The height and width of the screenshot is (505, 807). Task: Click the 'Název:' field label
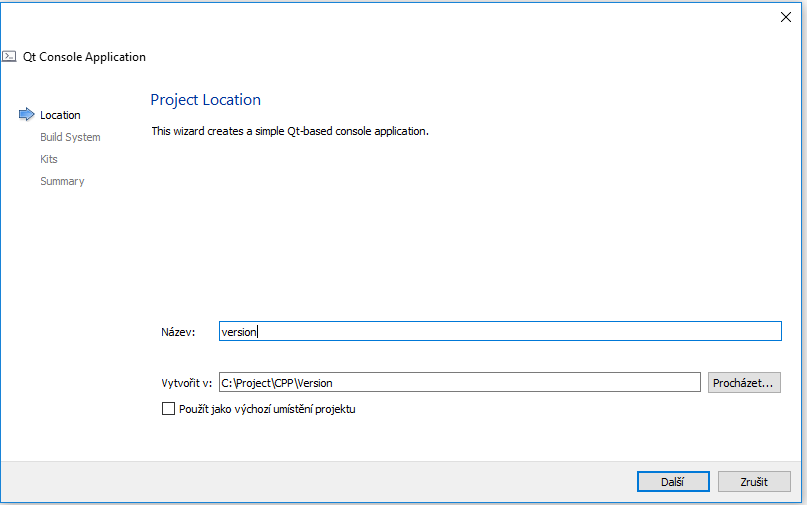click(178, 332)
